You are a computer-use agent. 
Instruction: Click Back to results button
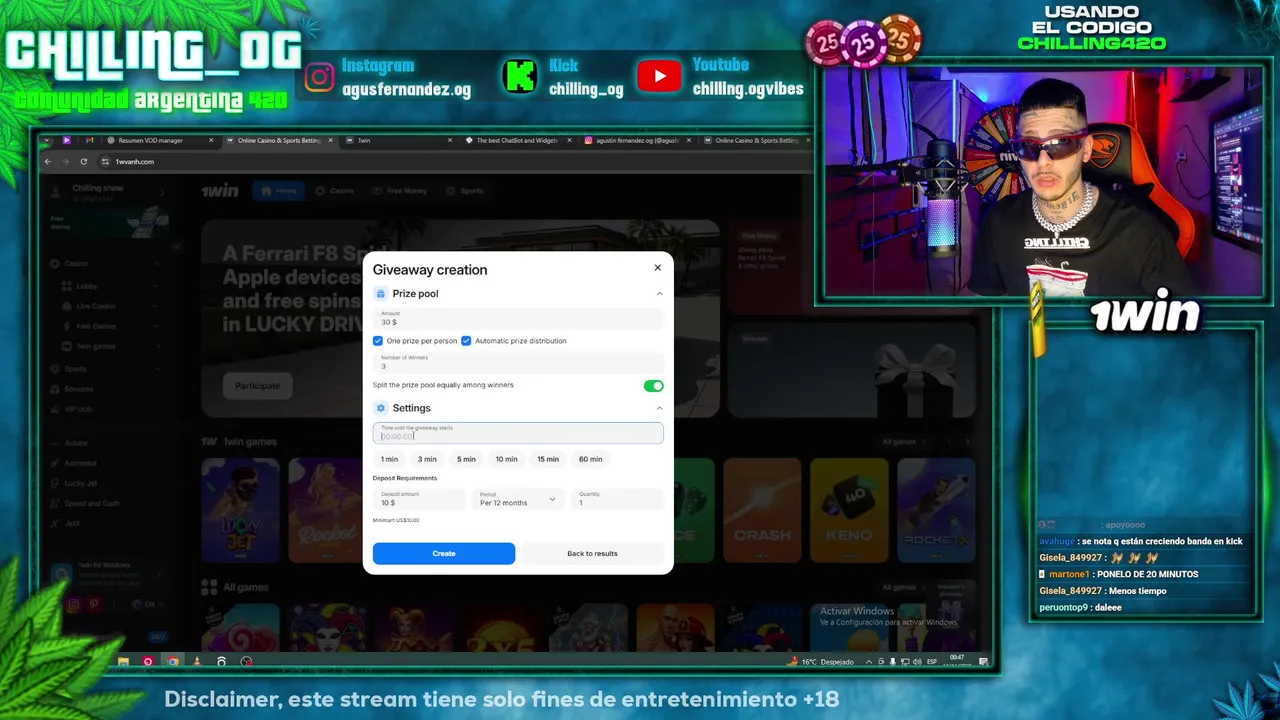(x=592, y=553)
